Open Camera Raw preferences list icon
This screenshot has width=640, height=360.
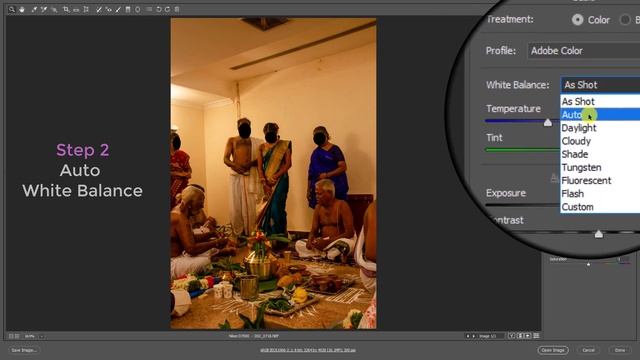tap(149, 9)
